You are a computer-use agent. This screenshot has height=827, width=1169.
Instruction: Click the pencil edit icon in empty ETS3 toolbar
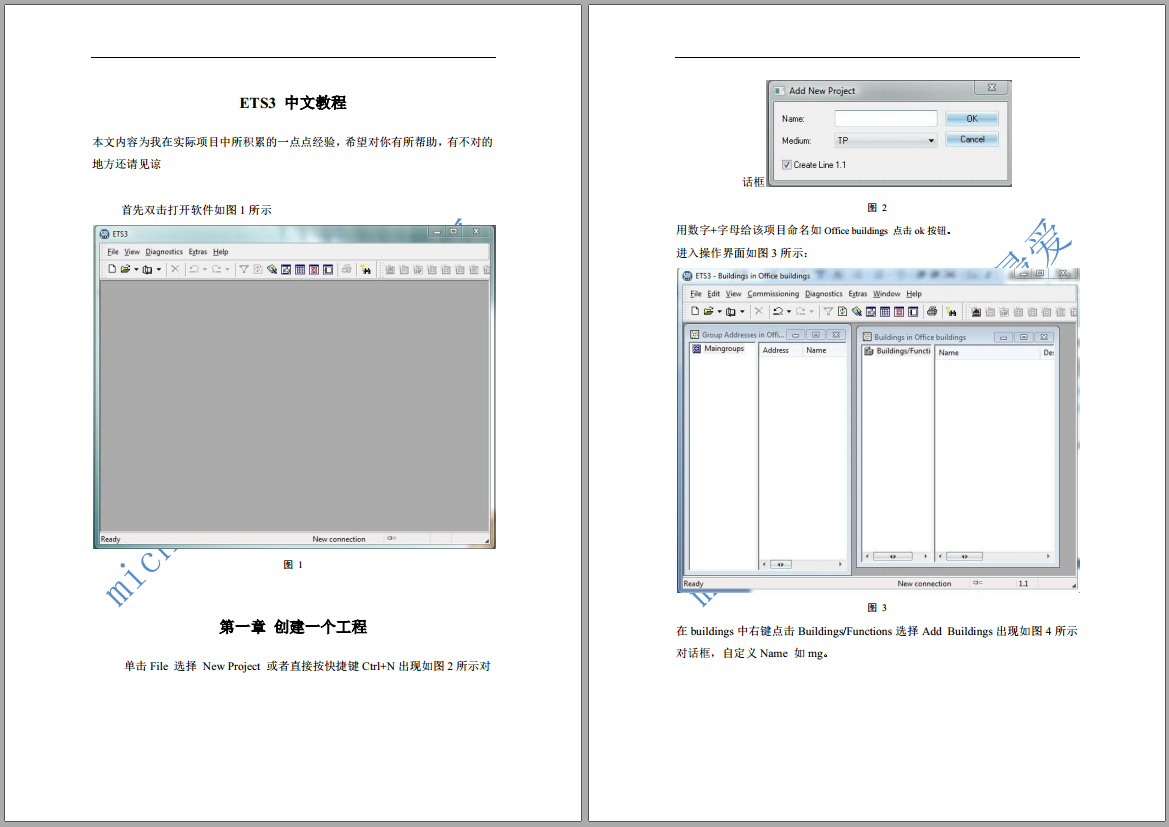point(272,269)
